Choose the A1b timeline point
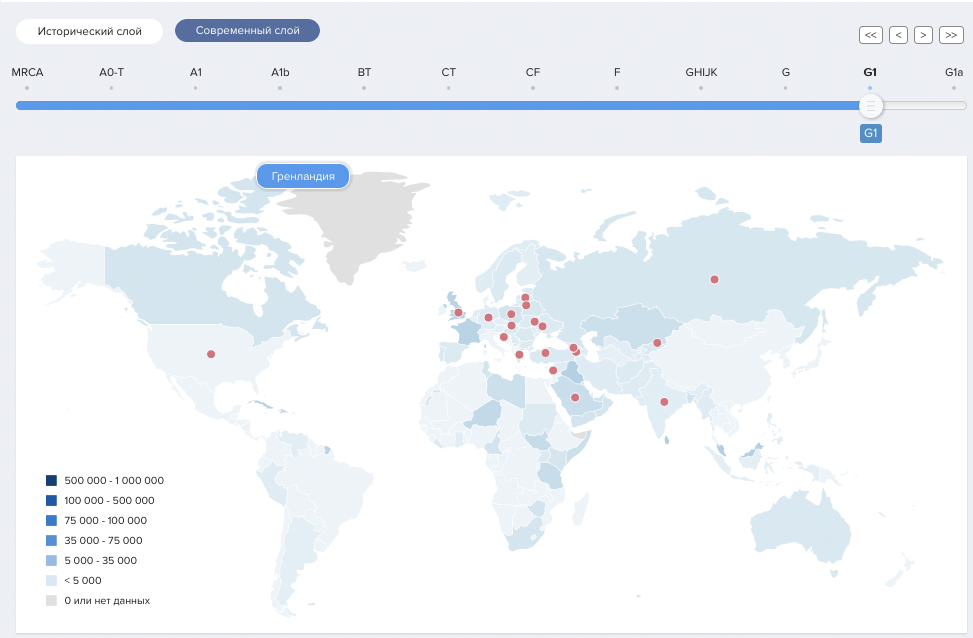 (280, 73)
